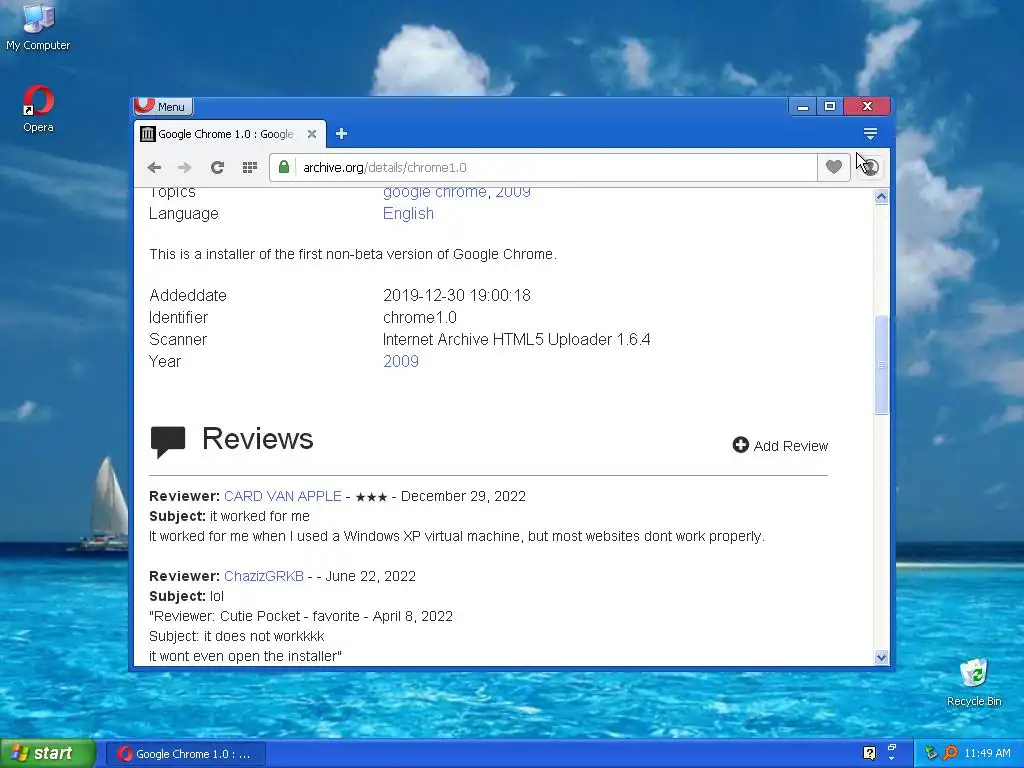Reload the page with refresh icon
Image resolution: width=1024 pixels, height=768 pixels.
click(x=217, y=168)
